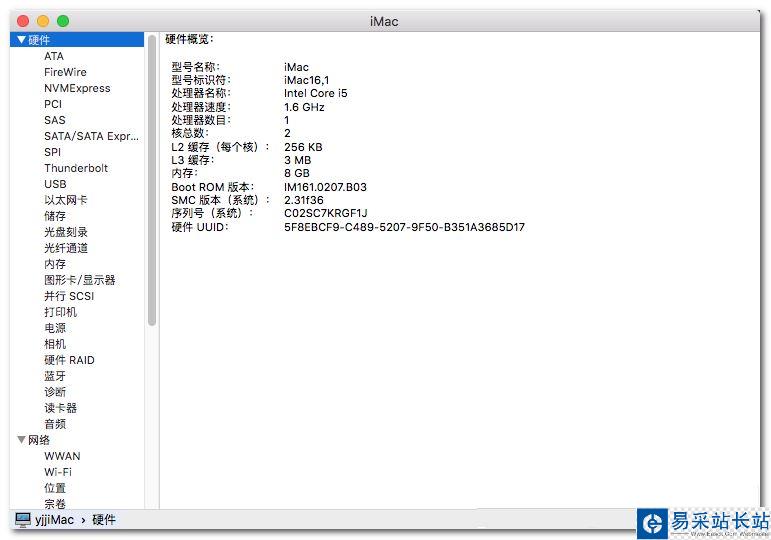Open the sidebar 内存 entry
Screen dimensions: 771x540
click(55, 264)
